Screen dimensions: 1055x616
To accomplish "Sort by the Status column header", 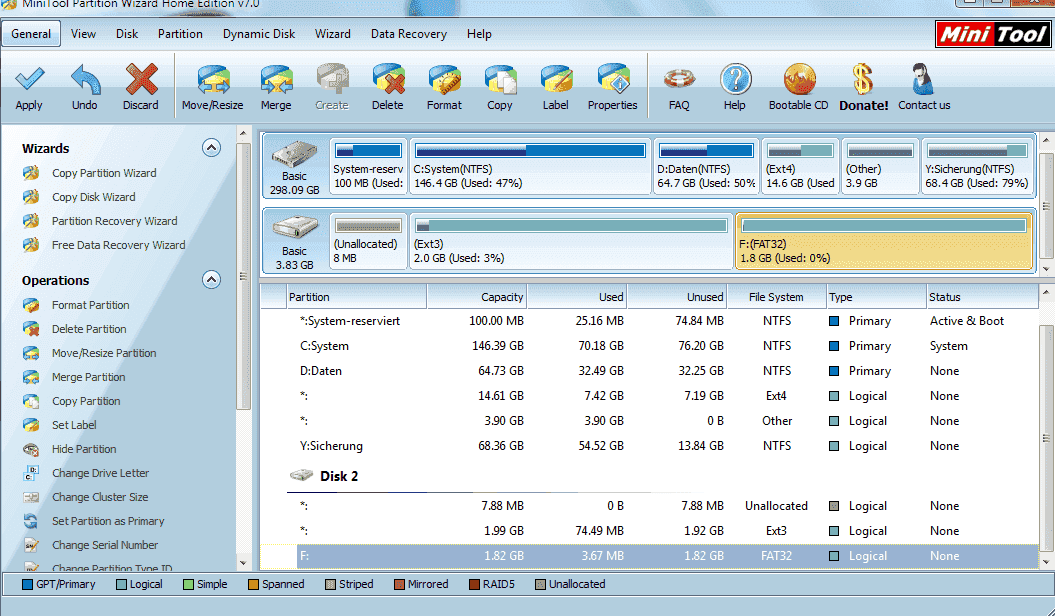I will 982,297.
